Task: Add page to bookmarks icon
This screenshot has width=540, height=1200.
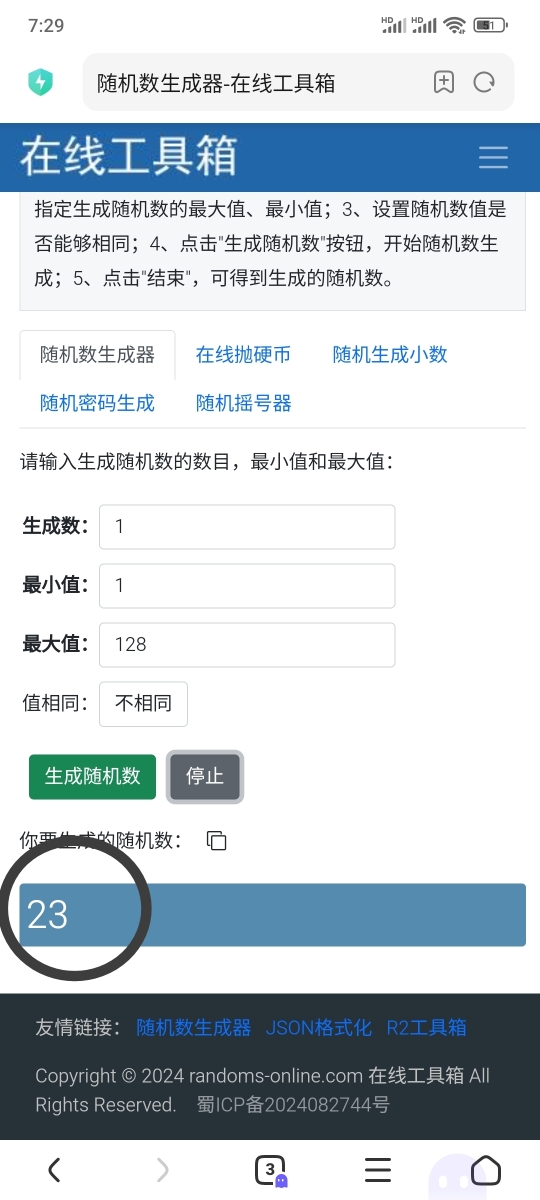Action: pos(444,82)
